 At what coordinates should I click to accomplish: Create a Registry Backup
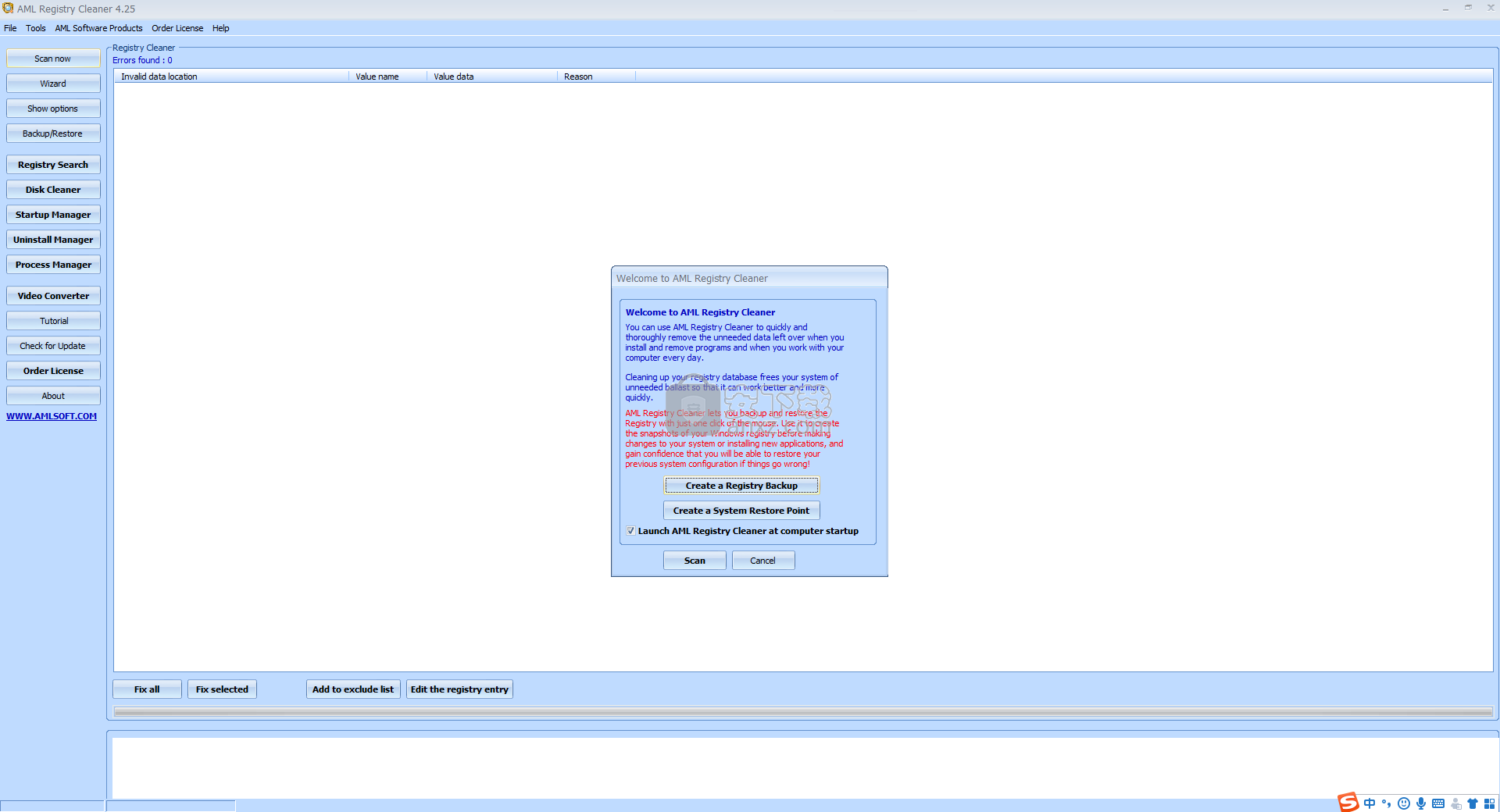pyautogui.click(x=741, y=485)
